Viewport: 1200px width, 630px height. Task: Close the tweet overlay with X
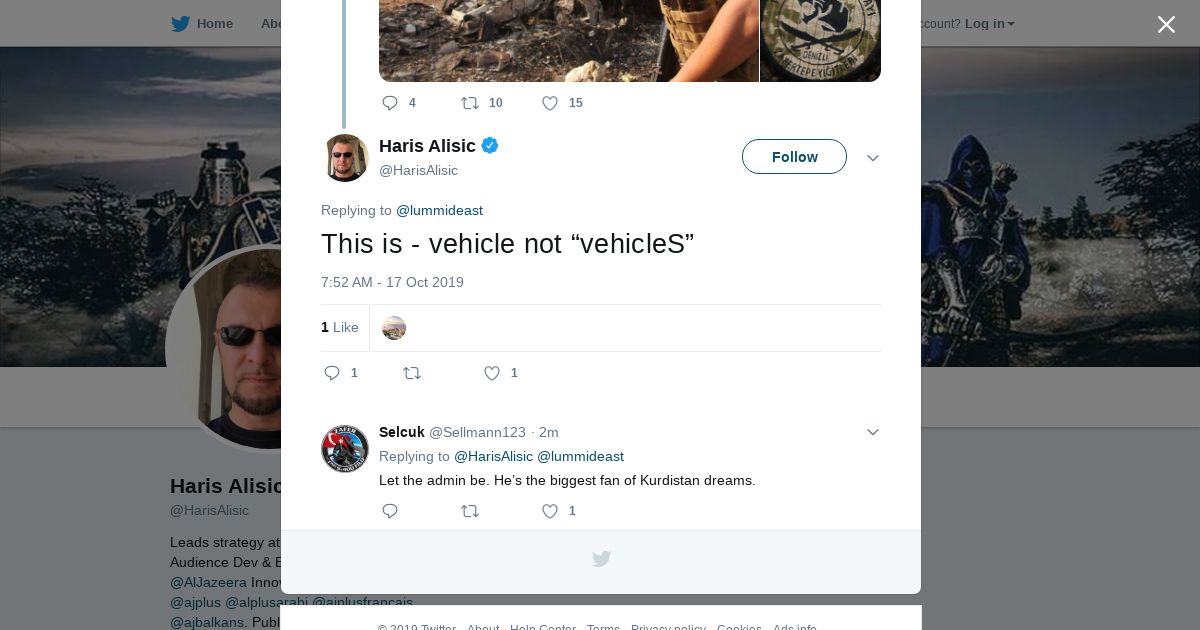1166,25
